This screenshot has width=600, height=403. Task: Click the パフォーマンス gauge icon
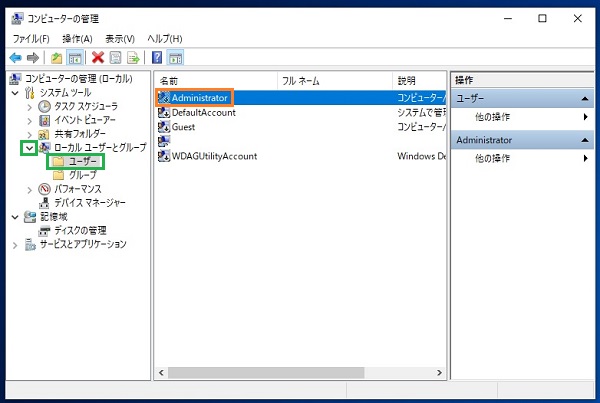click(x=44, y=189)
